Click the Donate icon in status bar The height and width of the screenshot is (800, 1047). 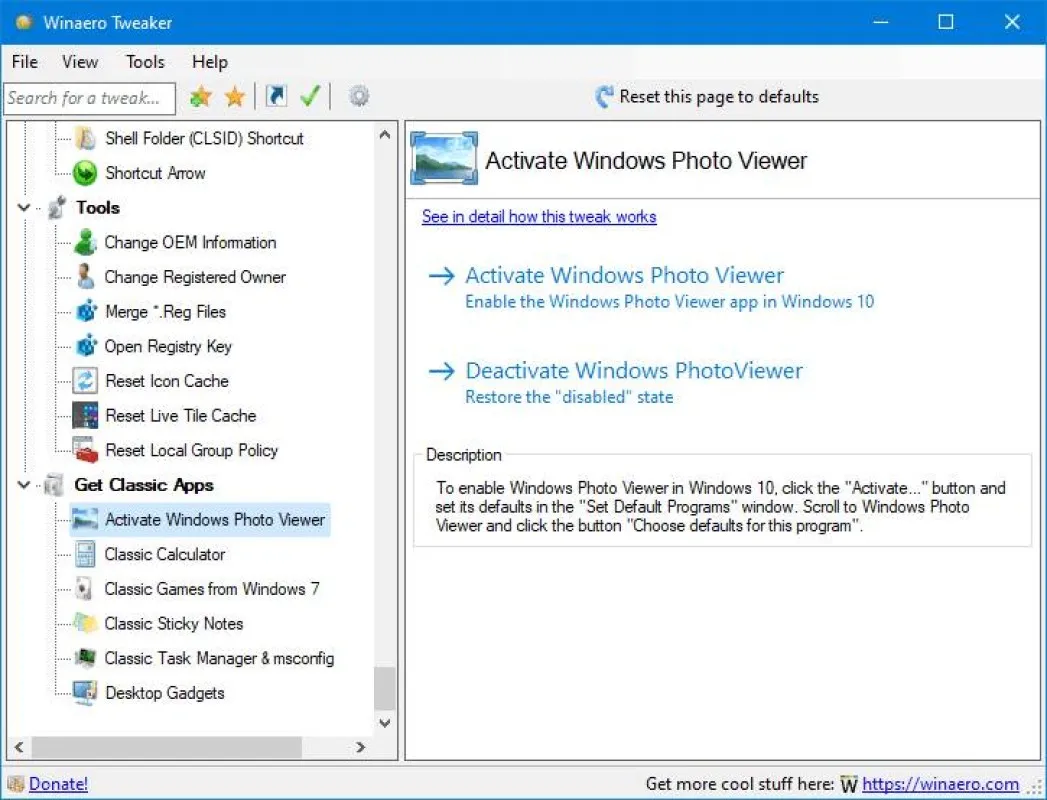coord(16,783)
